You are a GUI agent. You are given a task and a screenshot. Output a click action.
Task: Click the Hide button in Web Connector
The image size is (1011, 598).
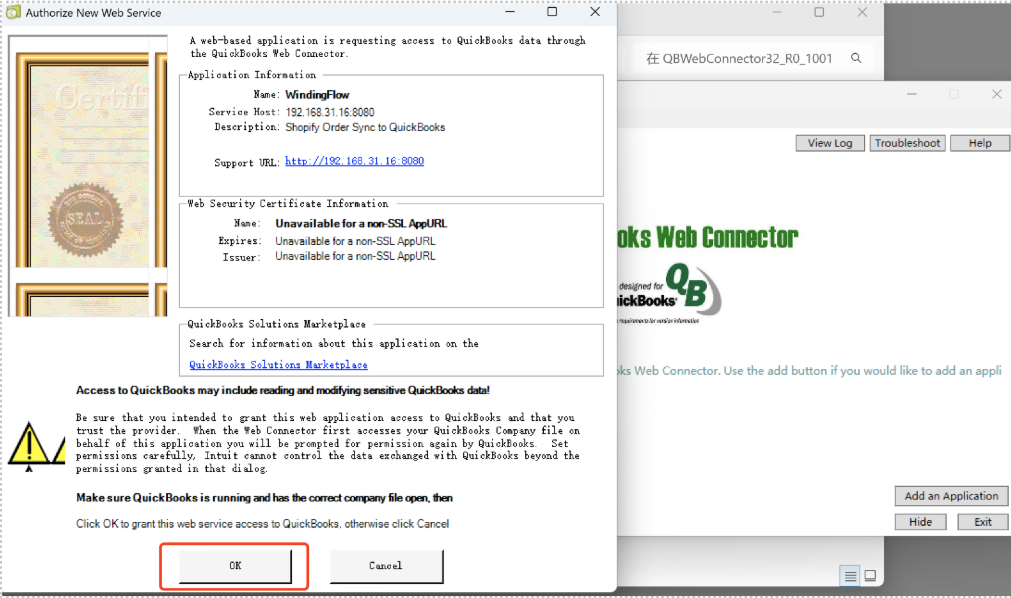point(920,522)
